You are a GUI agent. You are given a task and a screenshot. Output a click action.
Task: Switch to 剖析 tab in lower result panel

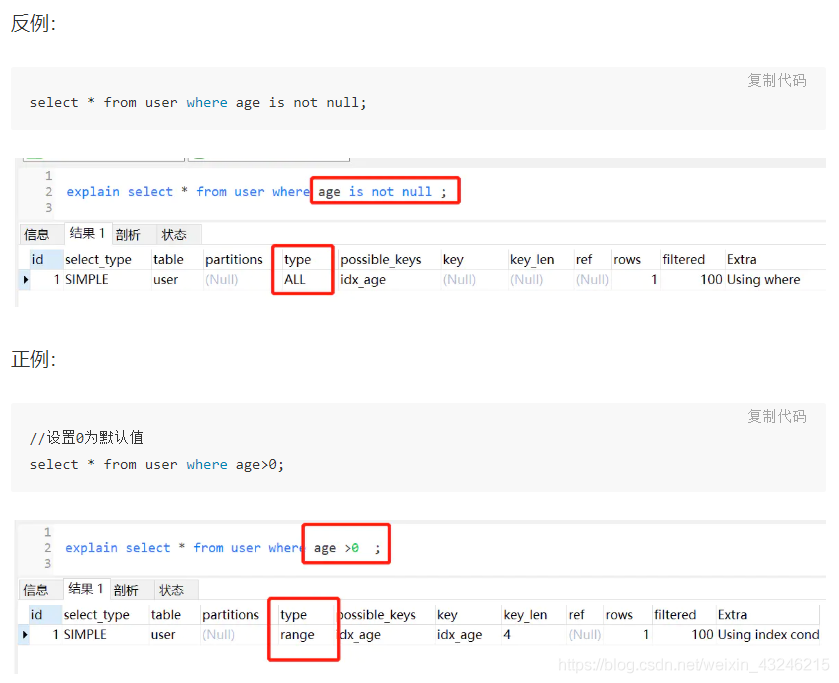tap(126, 589)
